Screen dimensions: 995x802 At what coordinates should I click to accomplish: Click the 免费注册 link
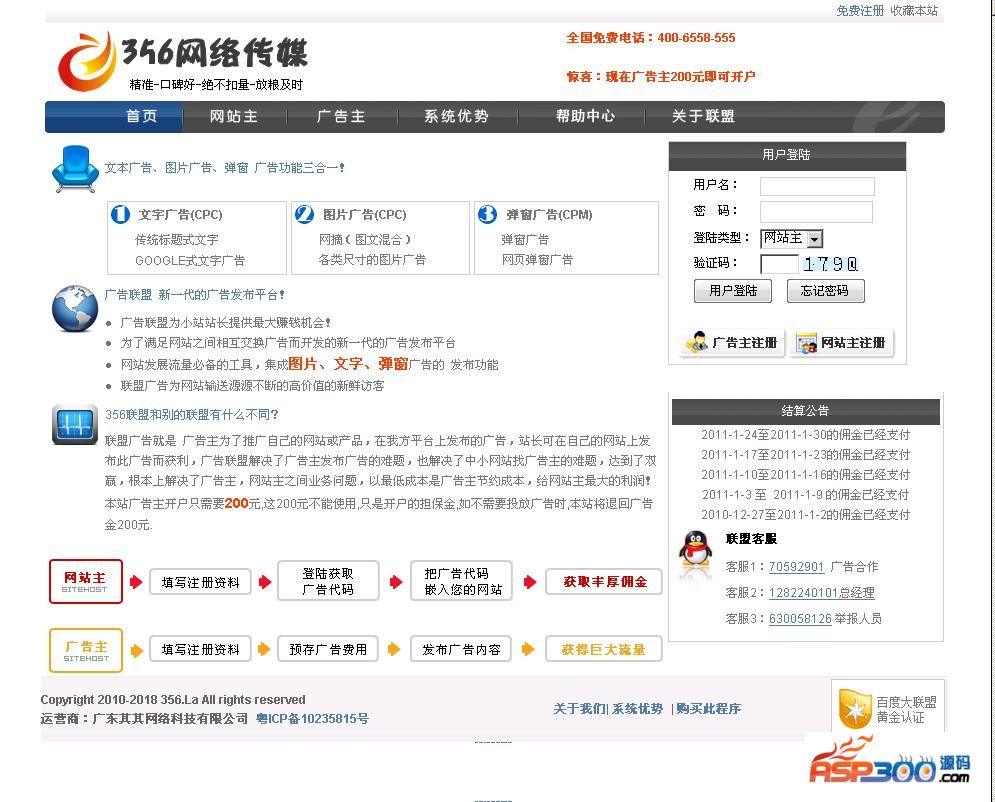coord(860,11)
